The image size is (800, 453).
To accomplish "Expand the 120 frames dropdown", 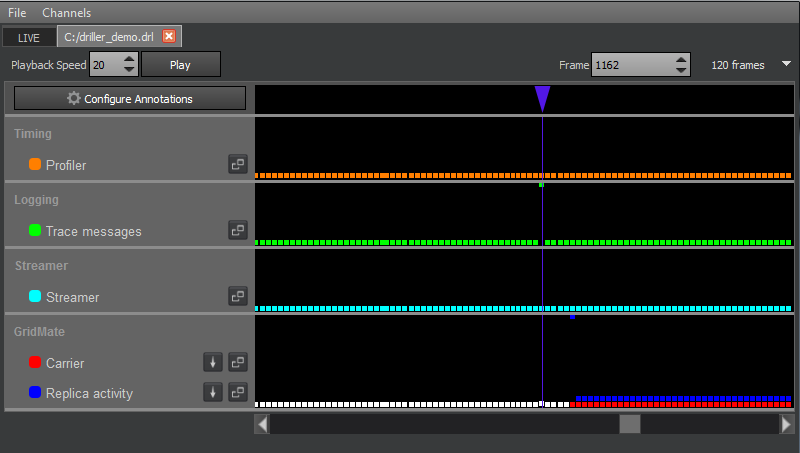I will coord(786,65).
